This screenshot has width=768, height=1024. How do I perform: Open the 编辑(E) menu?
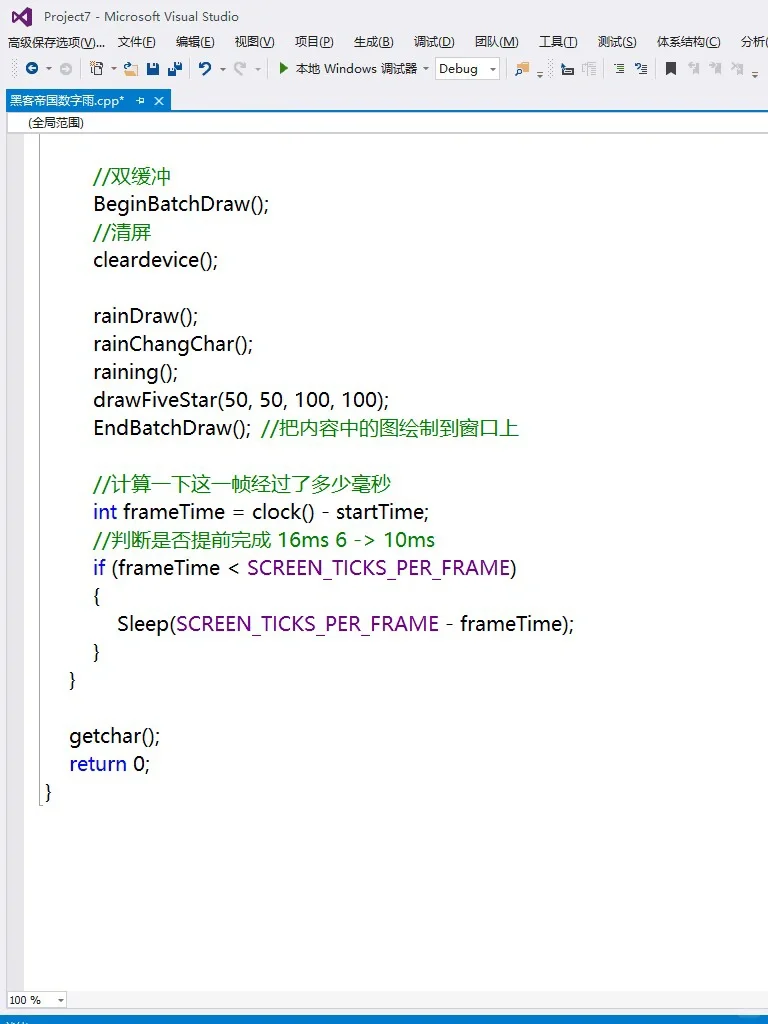(195, 42)
